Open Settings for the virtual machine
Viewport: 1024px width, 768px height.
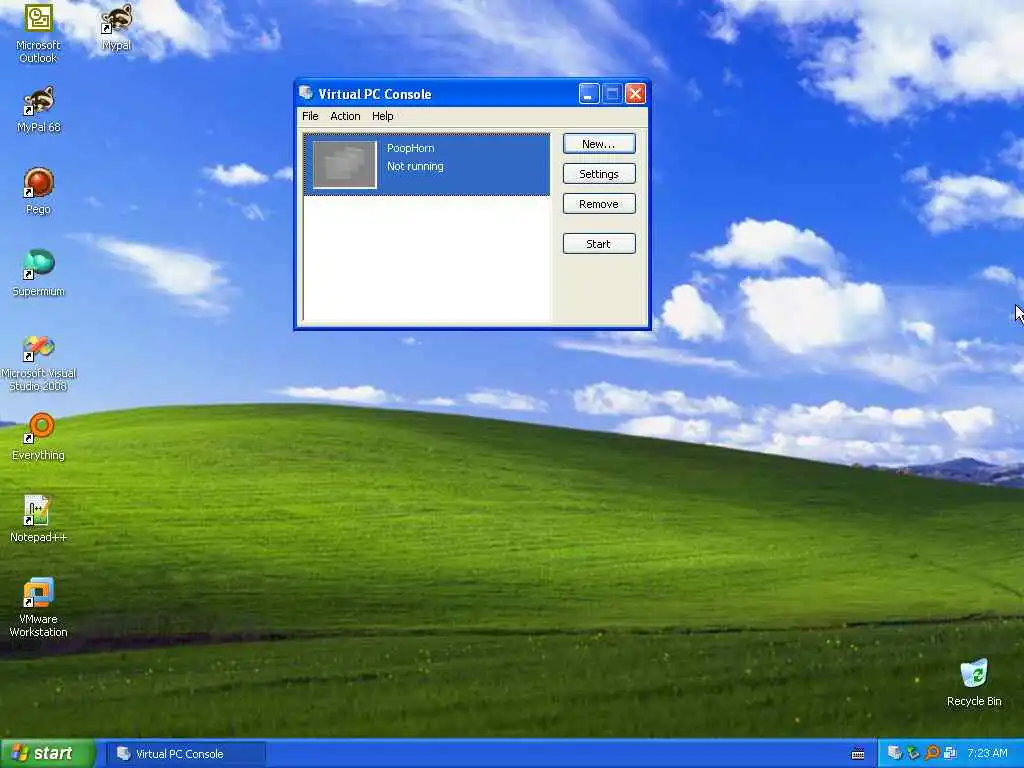(x=599, y=174)
